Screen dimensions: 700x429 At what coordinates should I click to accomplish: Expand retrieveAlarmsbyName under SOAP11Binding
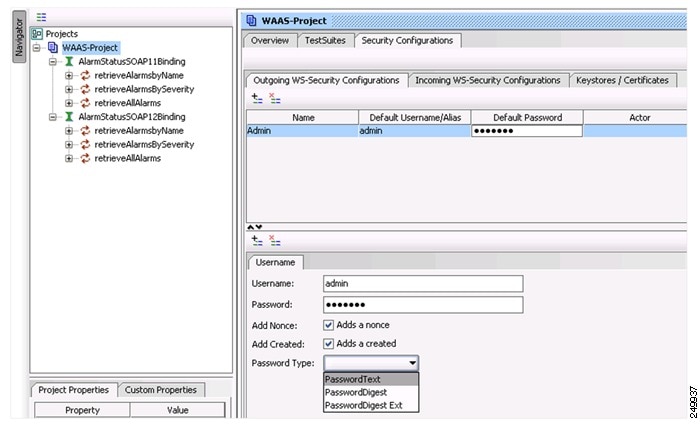click(x=69, y=75)
